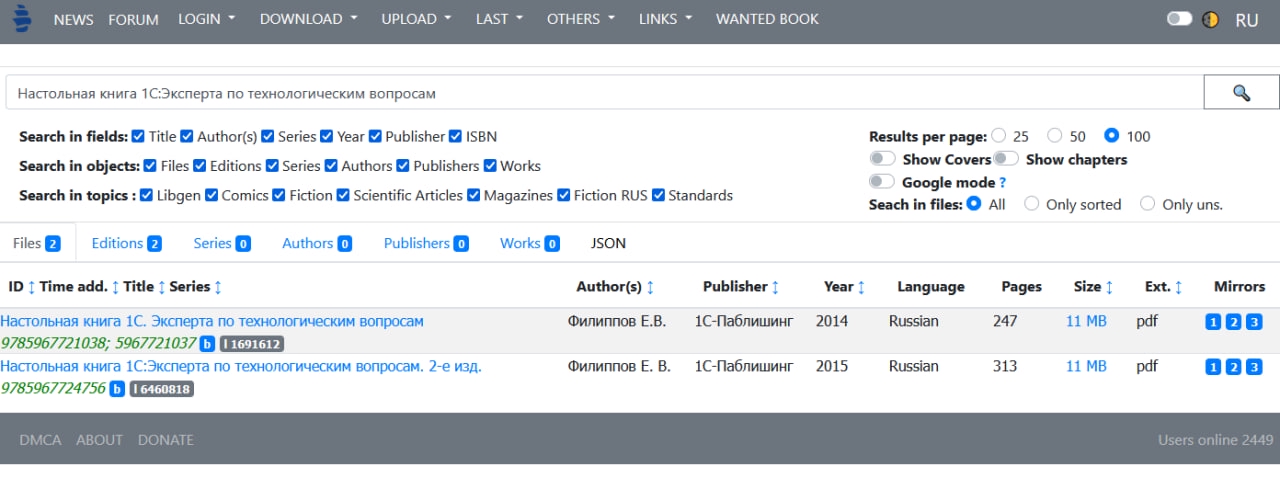Sort results by ID column arrows
Image resolution: width=1280 pixels, height=478 pixels.
click(x=31, y=287)
